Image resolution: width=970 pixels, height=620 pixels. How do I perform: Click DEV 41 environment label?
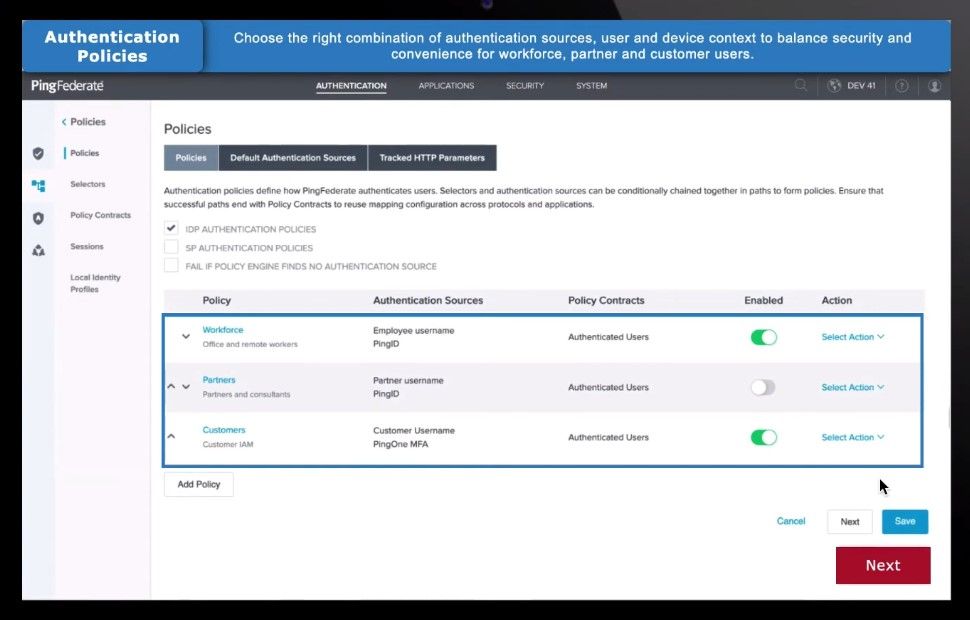861,86
